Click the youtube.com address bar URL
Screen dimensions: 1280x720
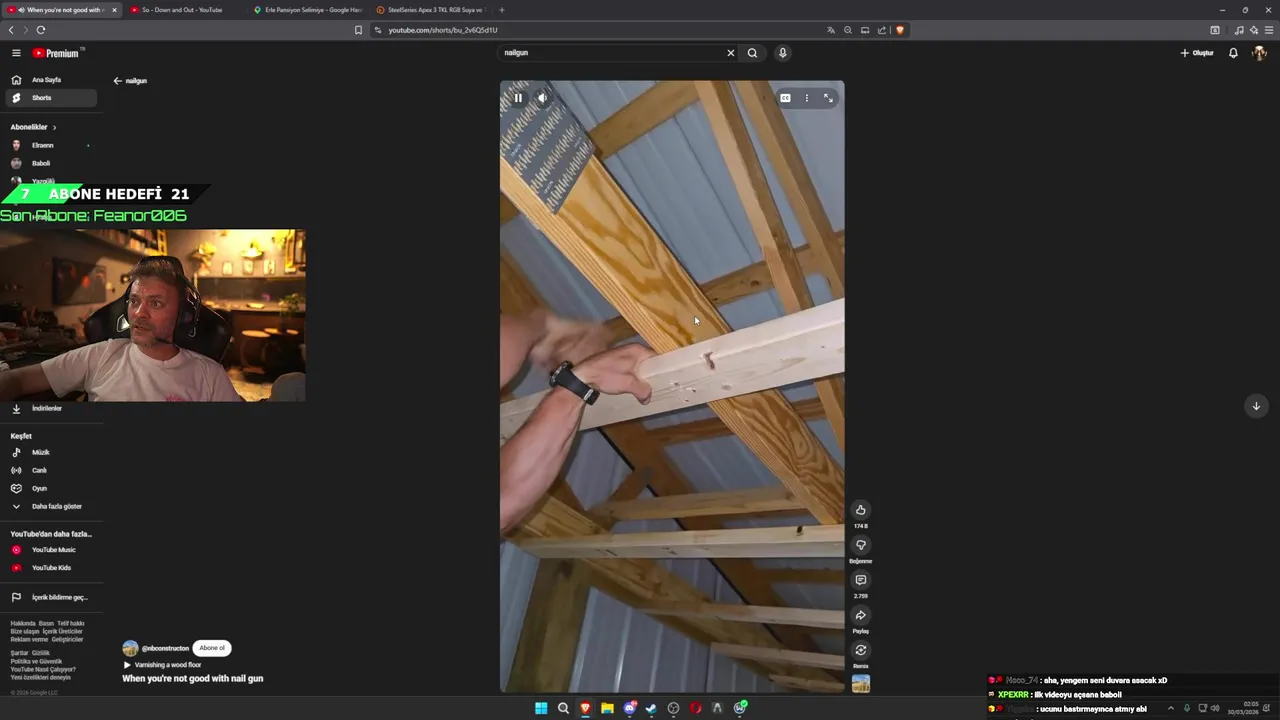[443, 30]
